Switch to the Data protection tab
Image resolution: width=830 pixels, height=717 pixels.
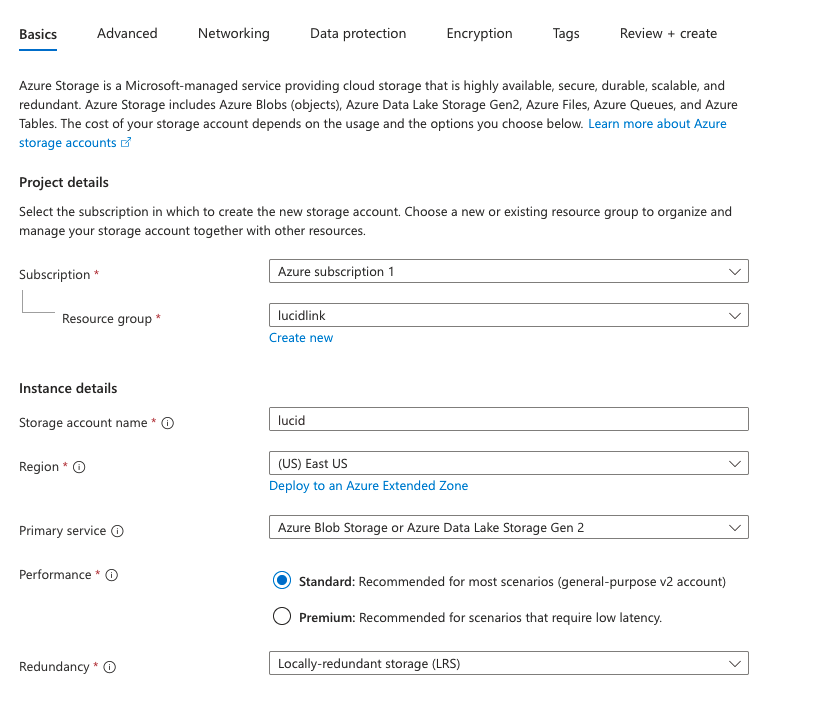(358, 33)
